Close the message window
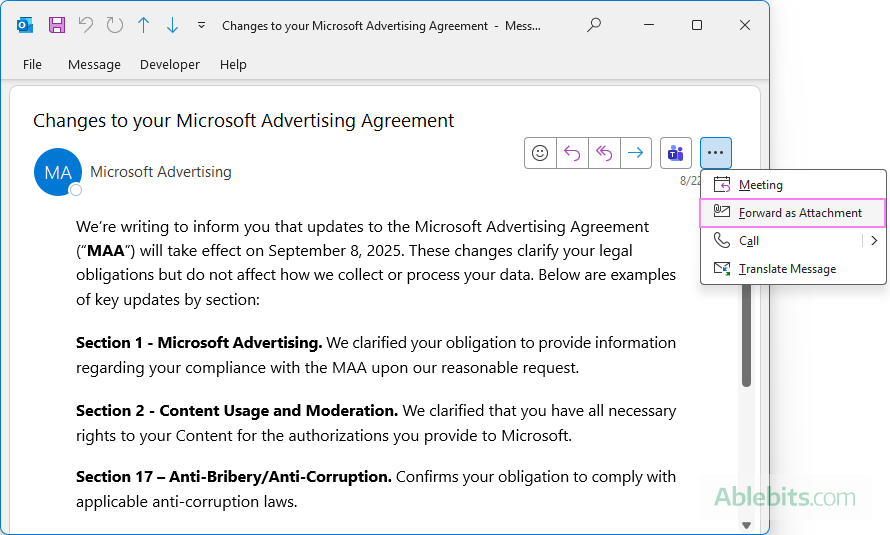 click(745, 25)
